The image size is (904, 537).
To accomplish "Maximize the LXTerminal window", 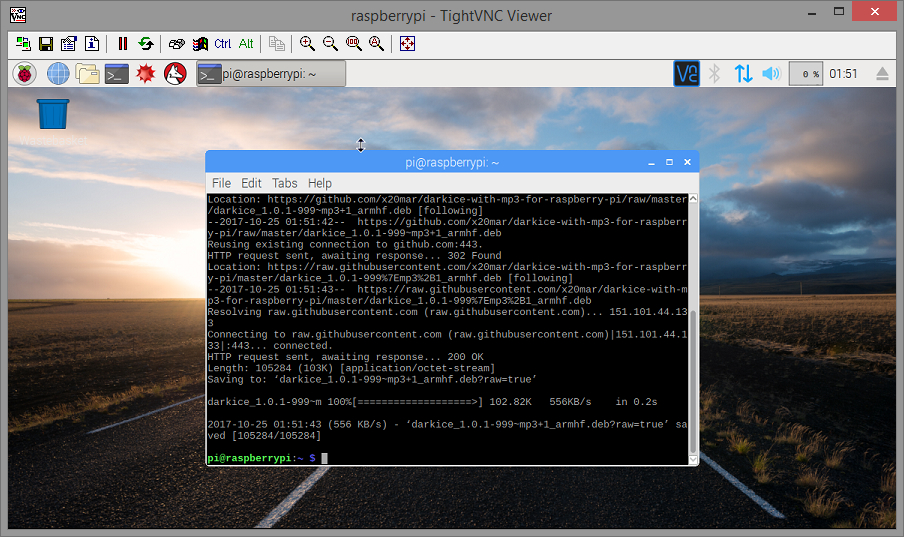I will [669, 163].
